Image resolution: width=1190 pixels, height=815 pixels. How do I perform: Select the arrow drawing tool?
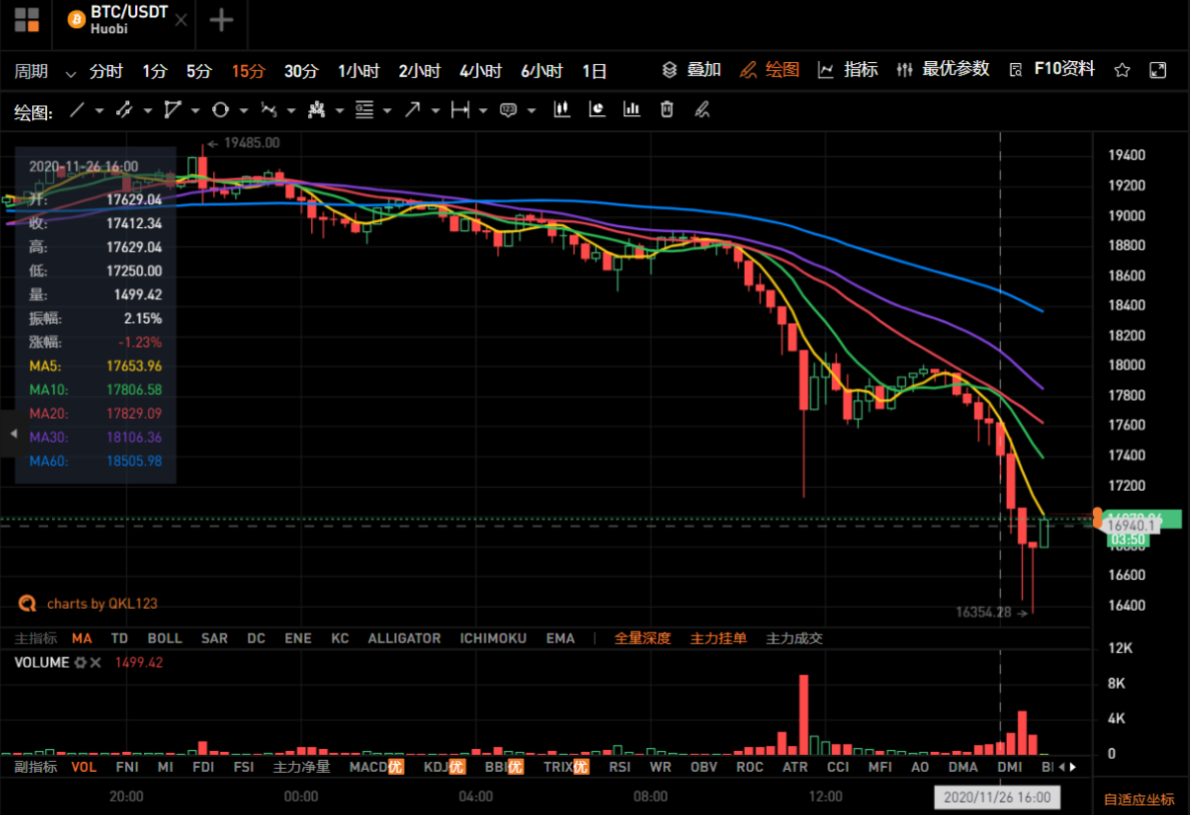(x=412, y=110)
